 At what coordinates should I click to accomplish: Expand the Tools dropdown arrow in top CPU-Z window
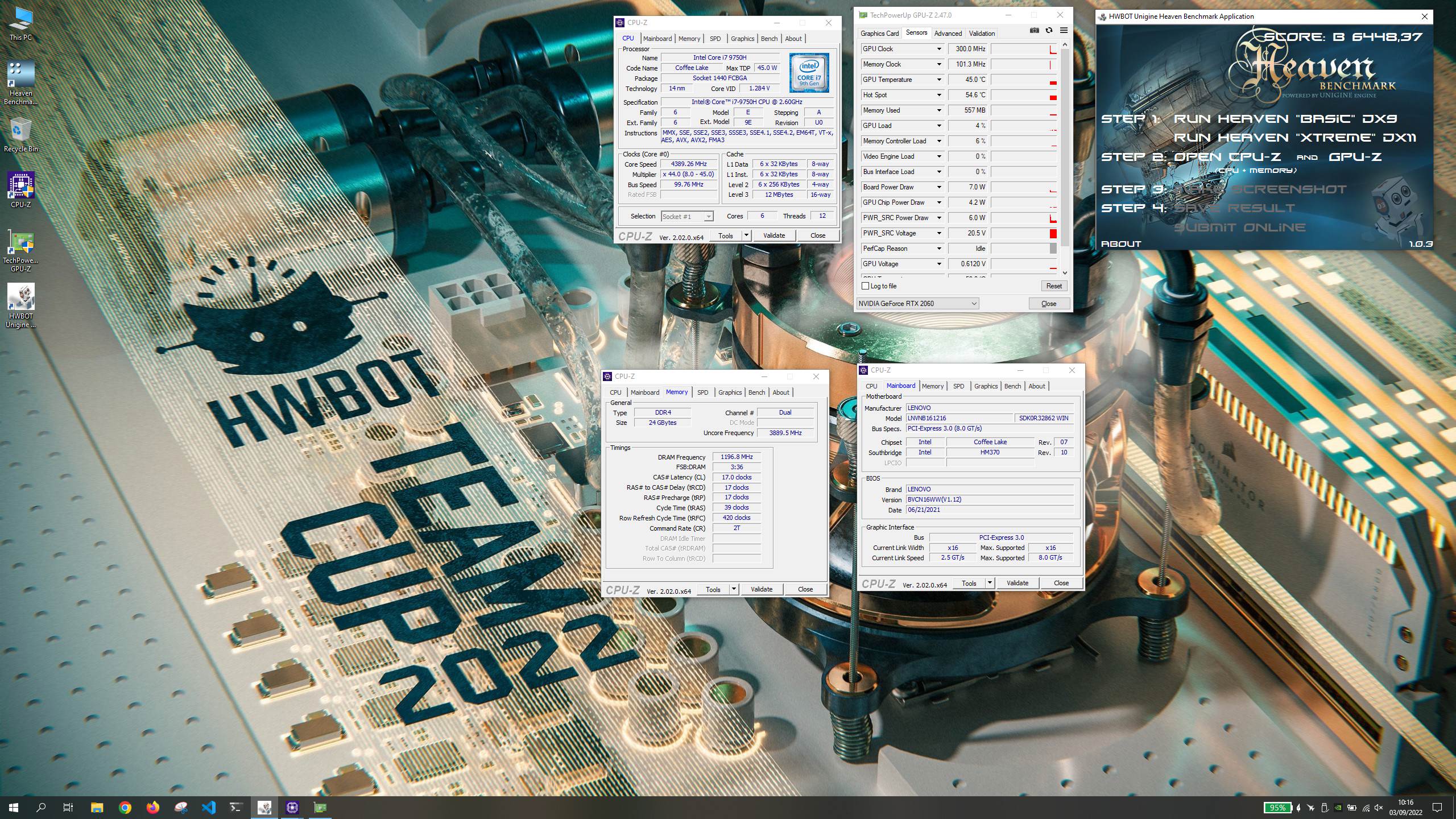pos(746,235)
